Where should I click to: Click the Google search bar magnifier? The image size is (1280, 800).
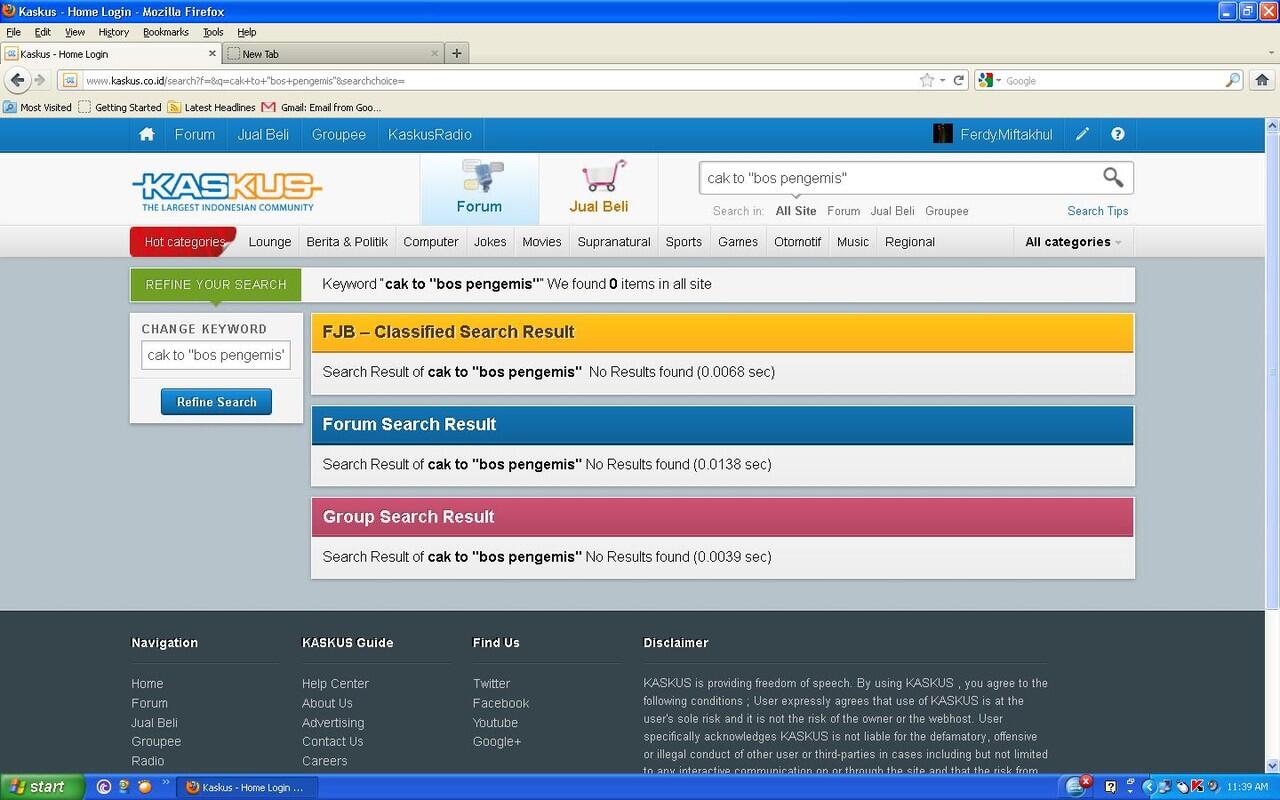(1233, 80)
